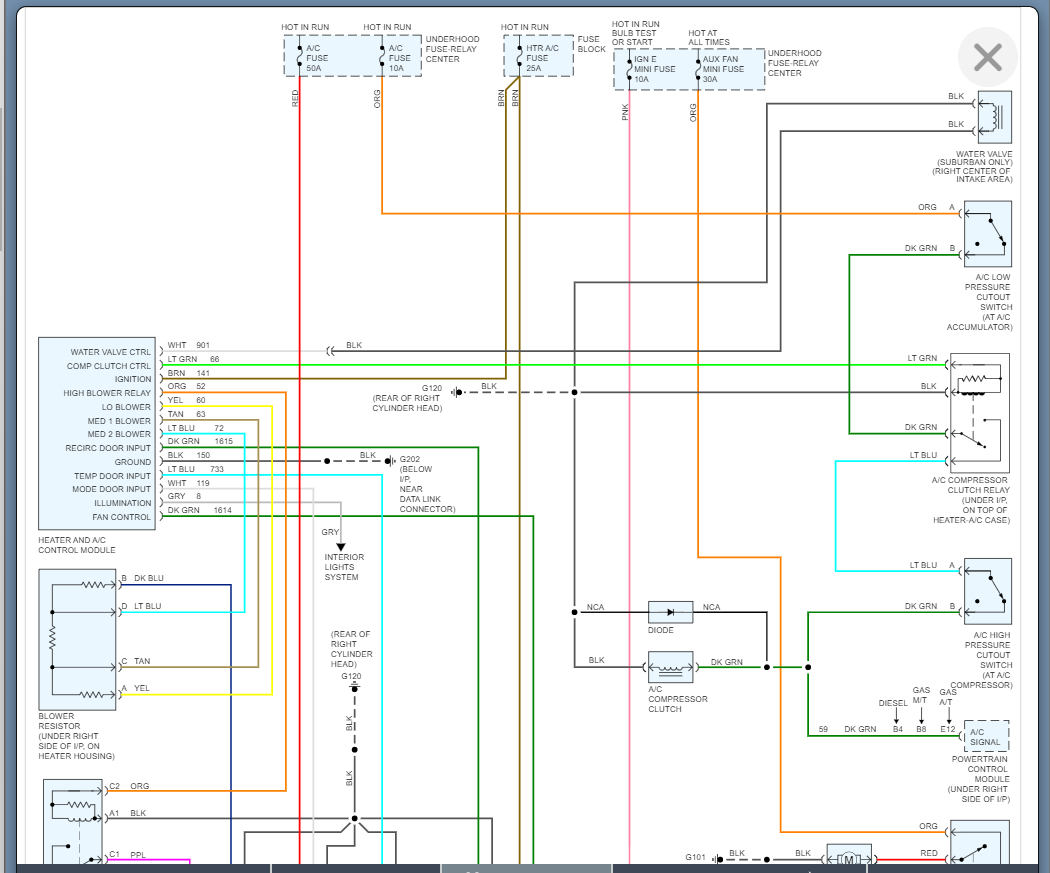Click the A/C compressor clutch coil symbol
This screenshot has width=1050, height=873.
coord(670,667)
